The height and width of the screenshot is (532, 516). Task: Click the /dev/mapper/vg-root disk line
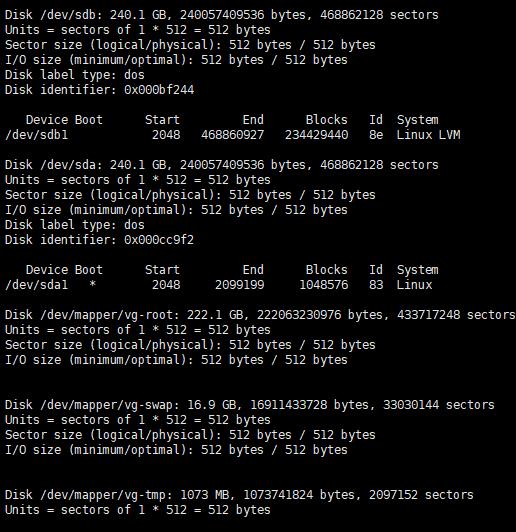[260, 315]
